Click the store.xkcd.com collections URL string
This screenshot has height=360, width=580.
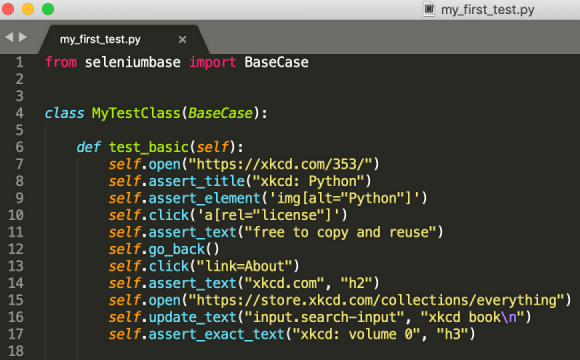[376, 300]
